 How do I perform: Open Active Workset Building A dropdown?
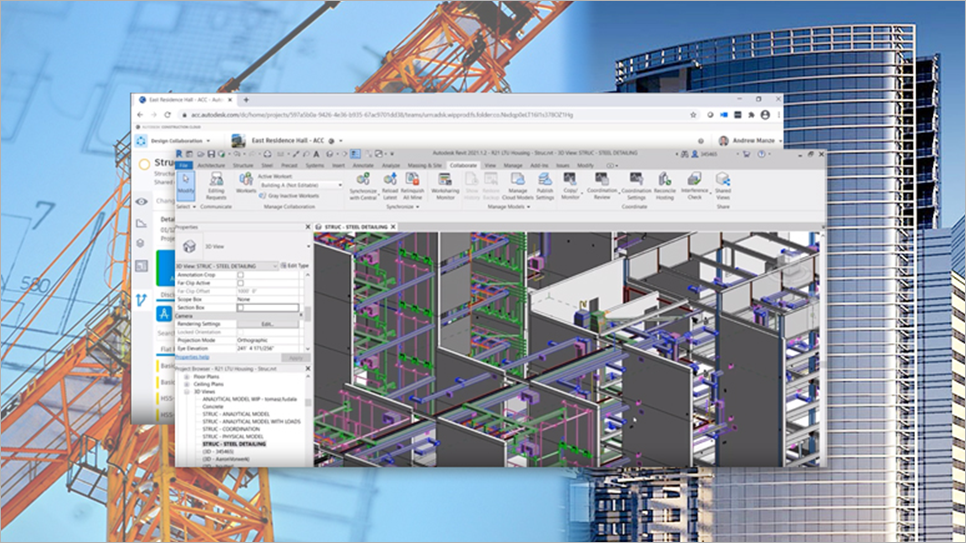pos(301,185)
